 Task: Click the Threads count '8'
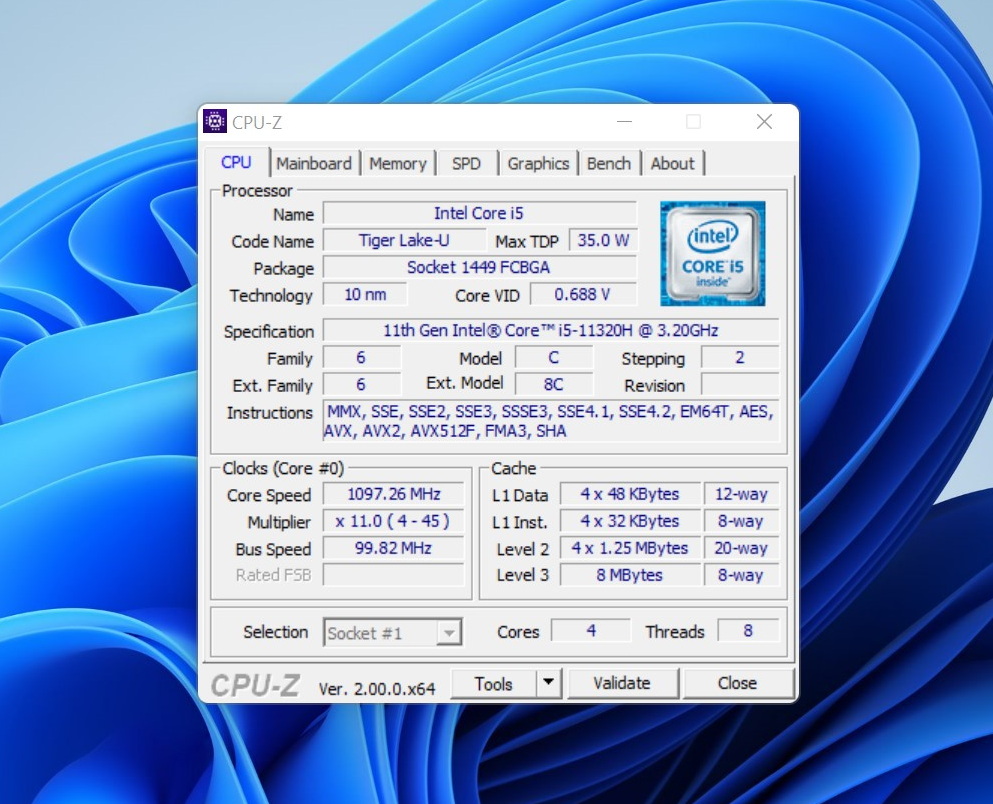pos(748,631)
